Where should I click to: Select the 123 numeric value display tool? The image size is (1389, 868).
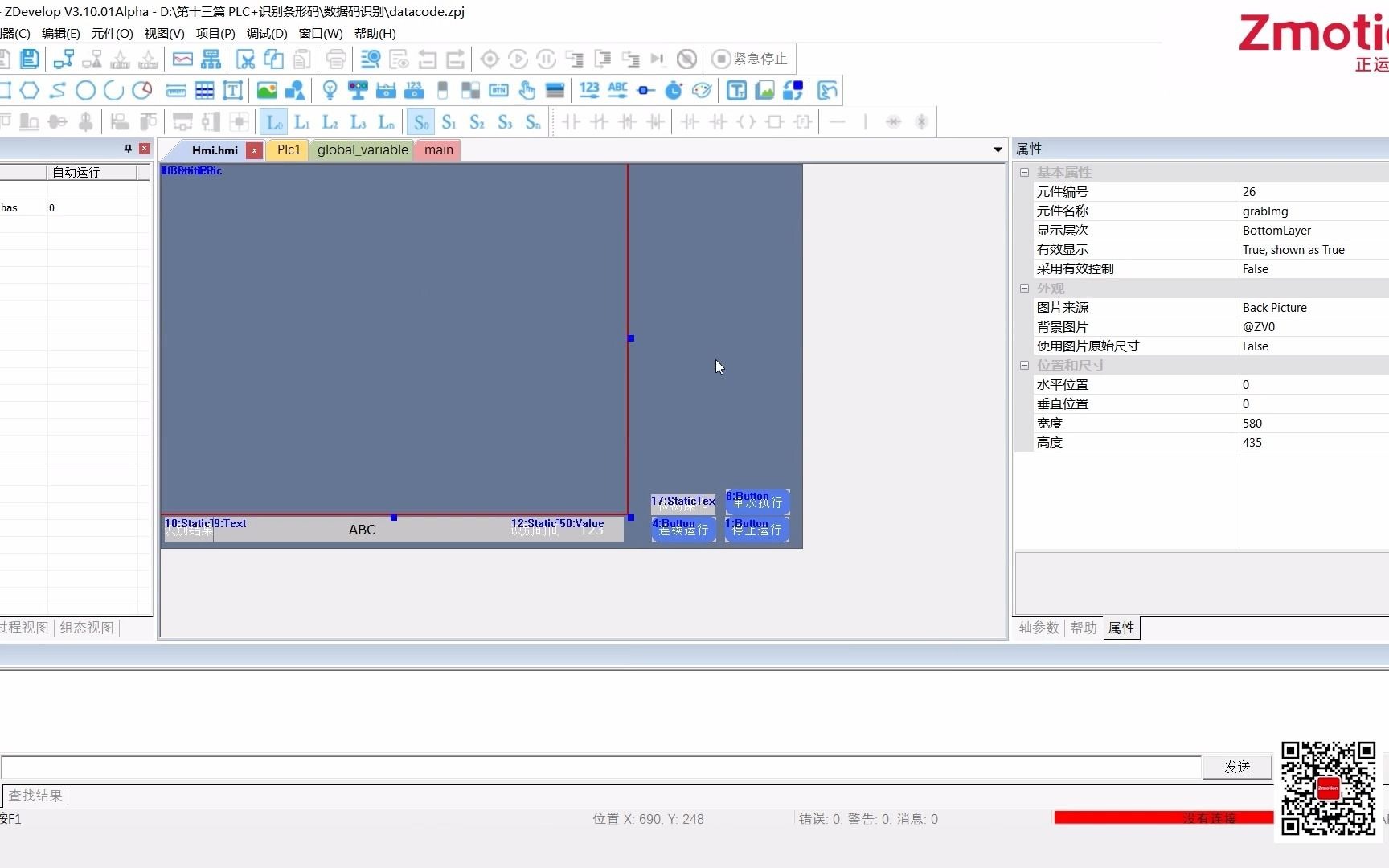[589, 90]
